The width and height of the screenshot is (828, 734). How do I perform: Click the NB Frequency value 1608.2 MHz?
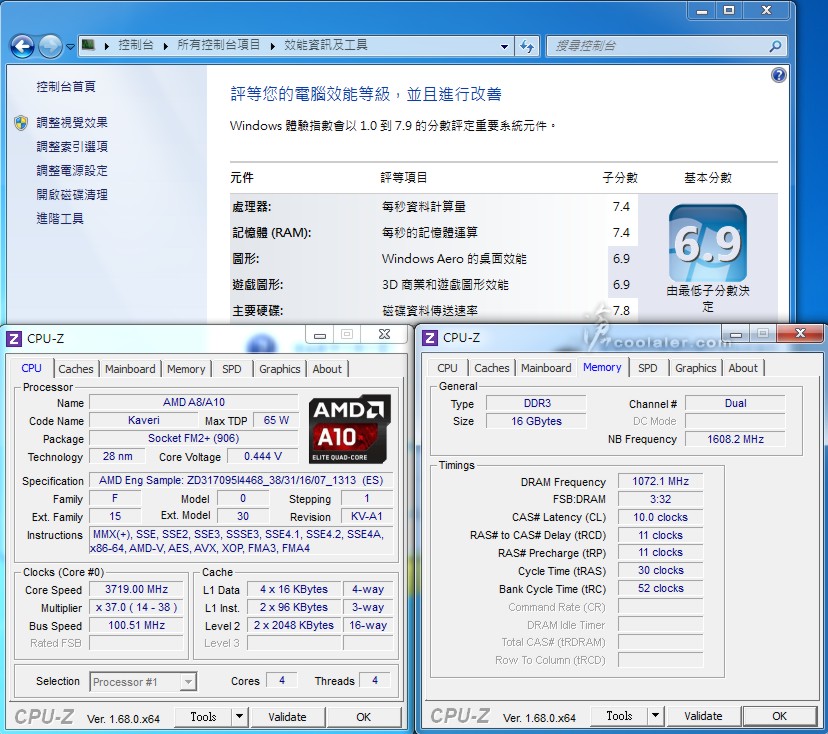tap(735, 439)
